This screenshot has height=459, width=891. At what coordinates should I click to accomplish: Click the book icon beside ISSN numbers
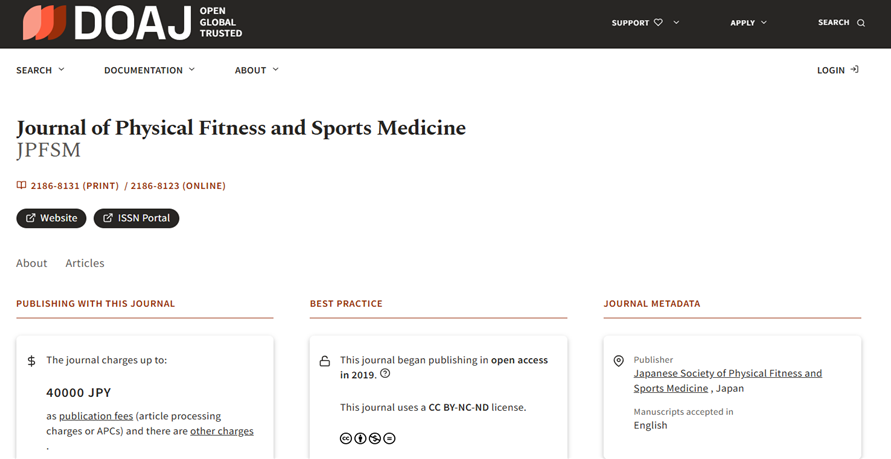(21, 185)
